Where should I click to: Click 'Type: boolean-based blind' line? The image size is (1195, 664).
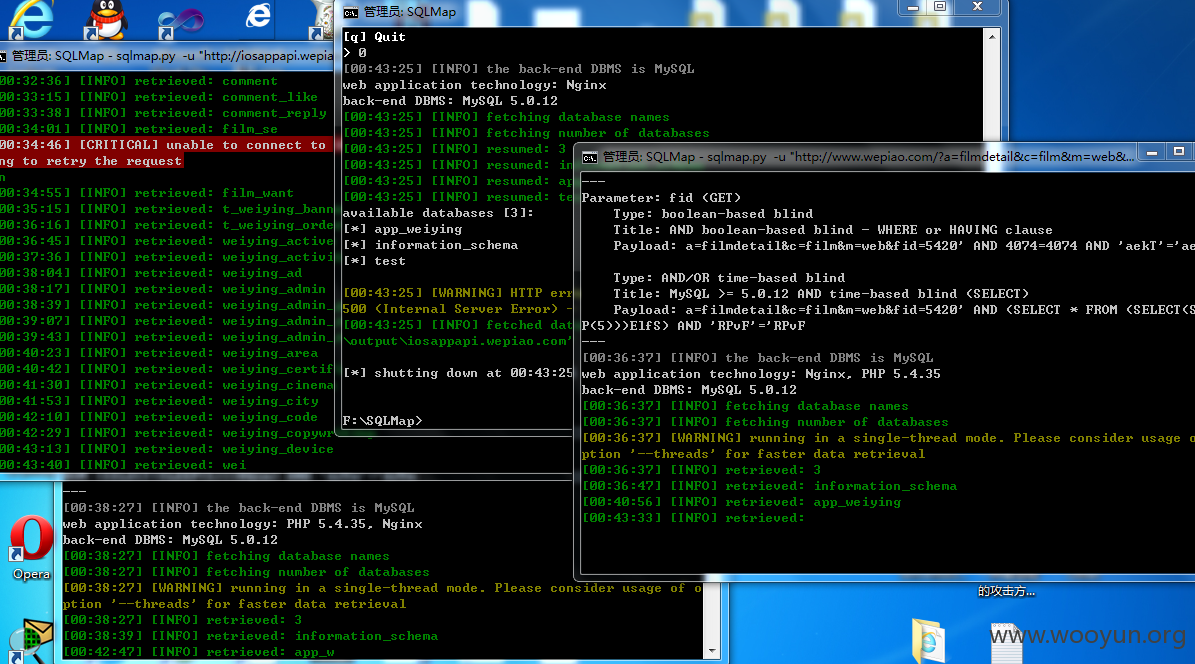713,213
